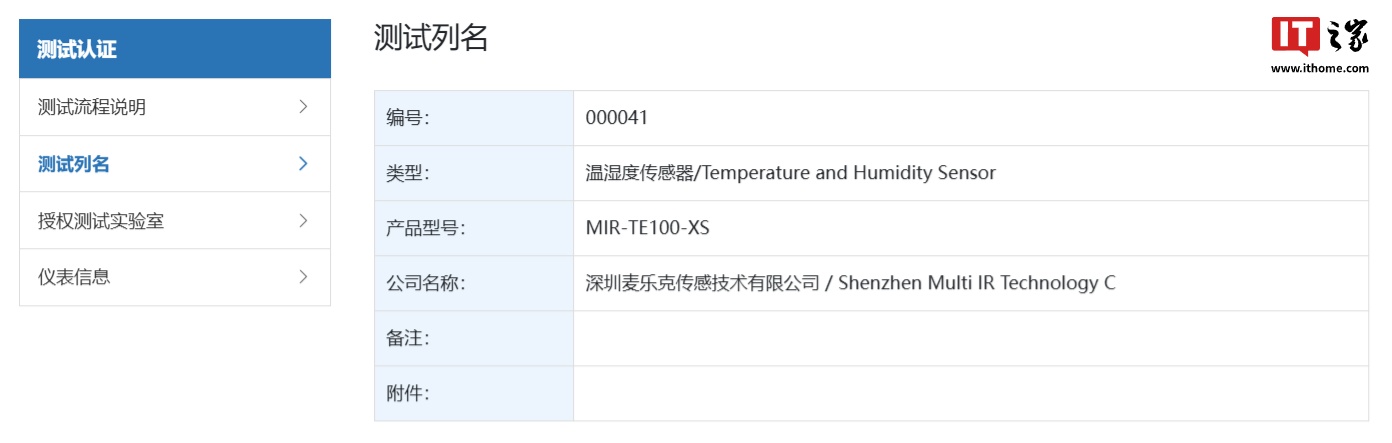Open the www.ithome.com link
Screen dimensions: 1392x443
click(x=1319, y=69)
